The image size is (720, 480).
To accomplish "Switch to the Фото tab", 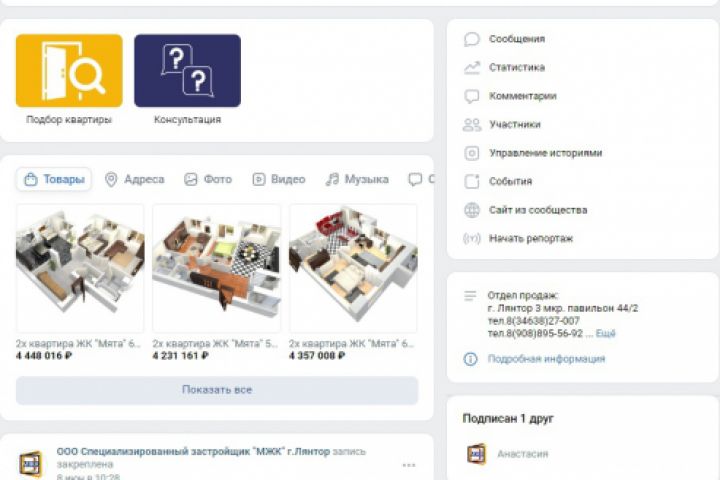I will click(x=208, y=179).
